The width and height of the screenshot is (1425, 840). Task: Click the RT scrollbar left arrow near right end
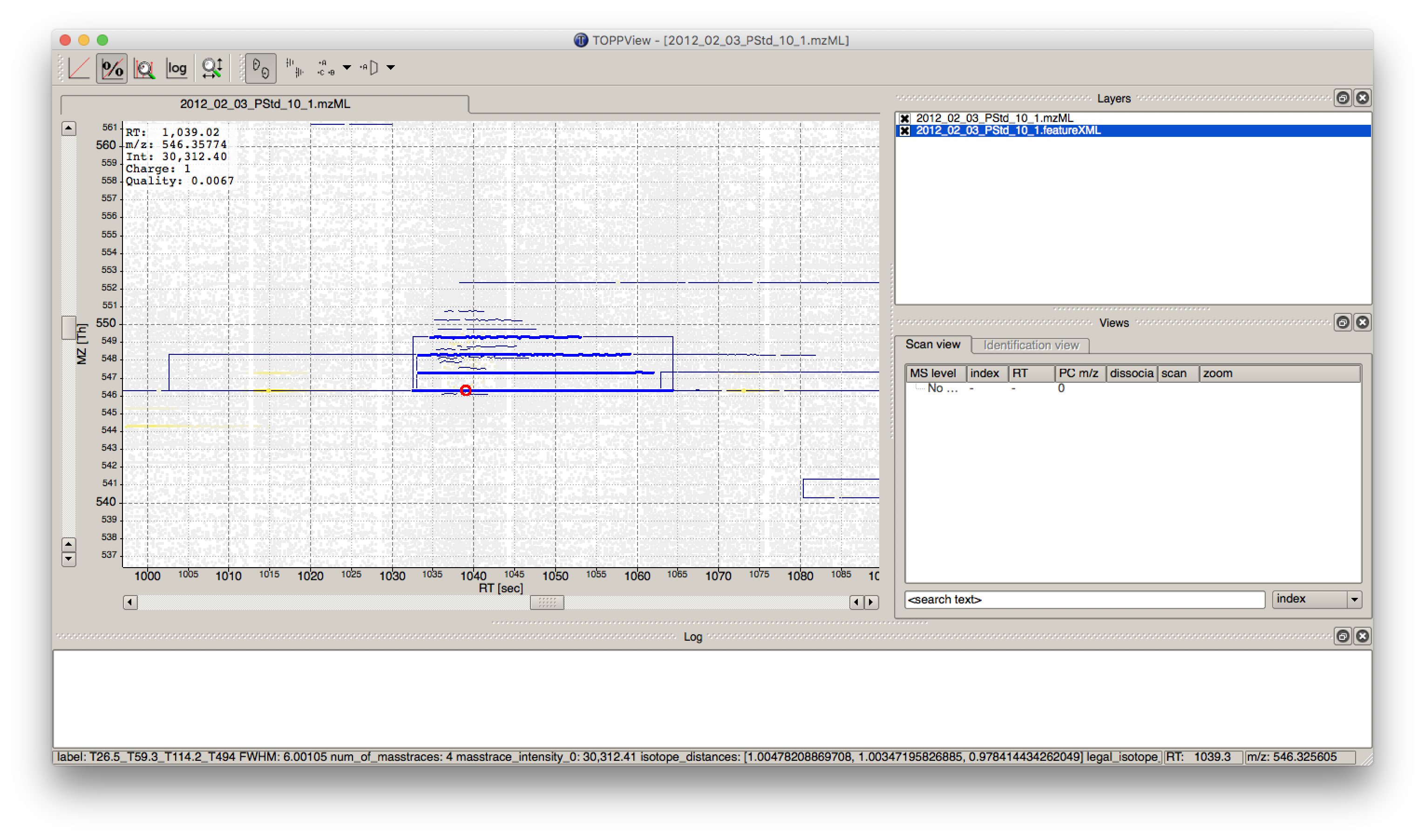pos(857,603)
